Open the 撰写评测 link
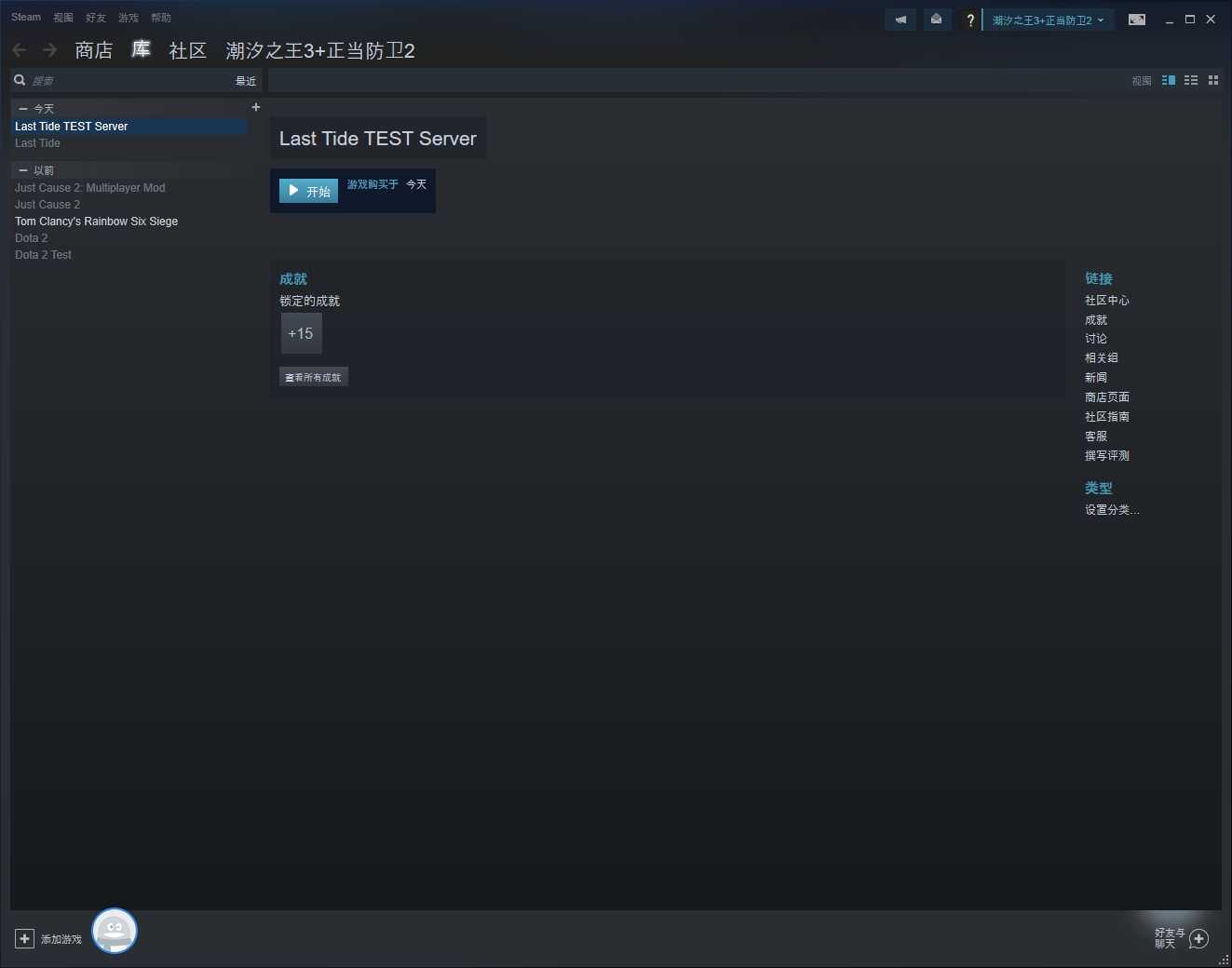 coord(1107,456)
